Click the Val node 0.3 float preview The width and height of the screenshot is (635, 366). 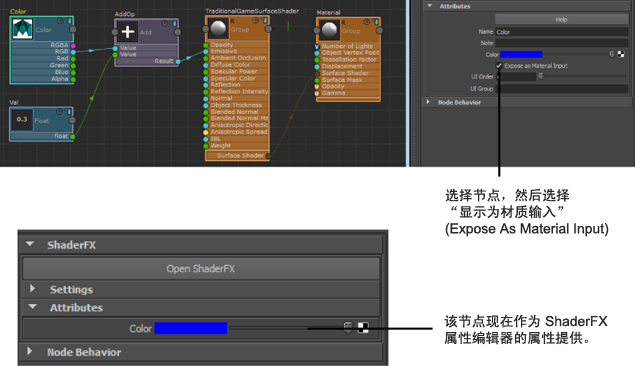pos(22,119)
